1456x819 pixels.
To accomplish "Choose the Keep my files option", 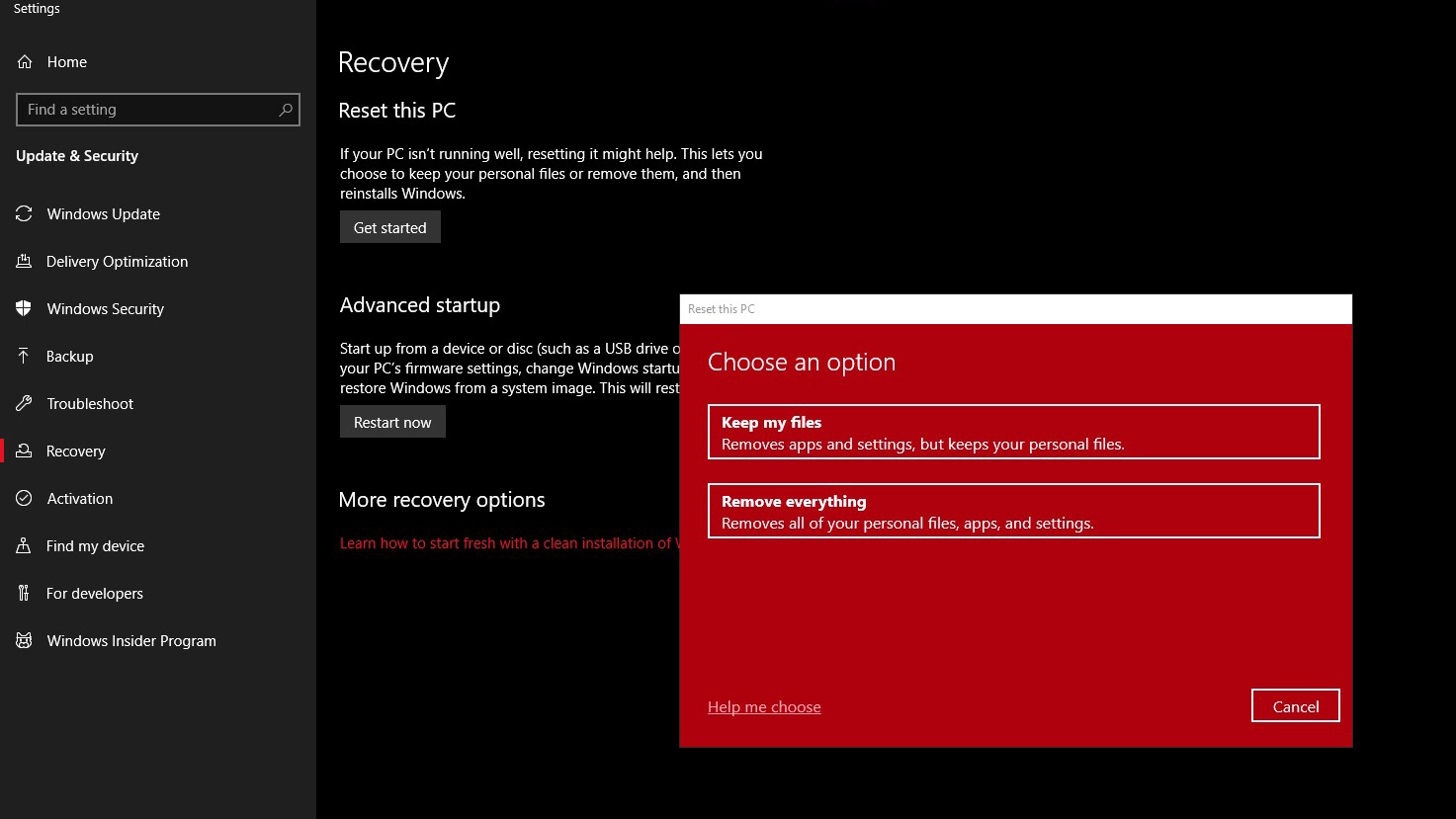I will point(1014,432).
